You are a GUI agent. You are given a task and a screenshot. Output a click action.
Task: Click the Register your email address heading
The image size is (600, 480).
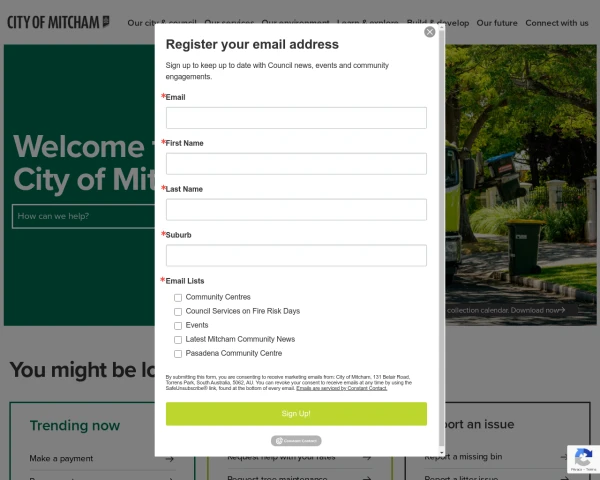pos(252,44)
